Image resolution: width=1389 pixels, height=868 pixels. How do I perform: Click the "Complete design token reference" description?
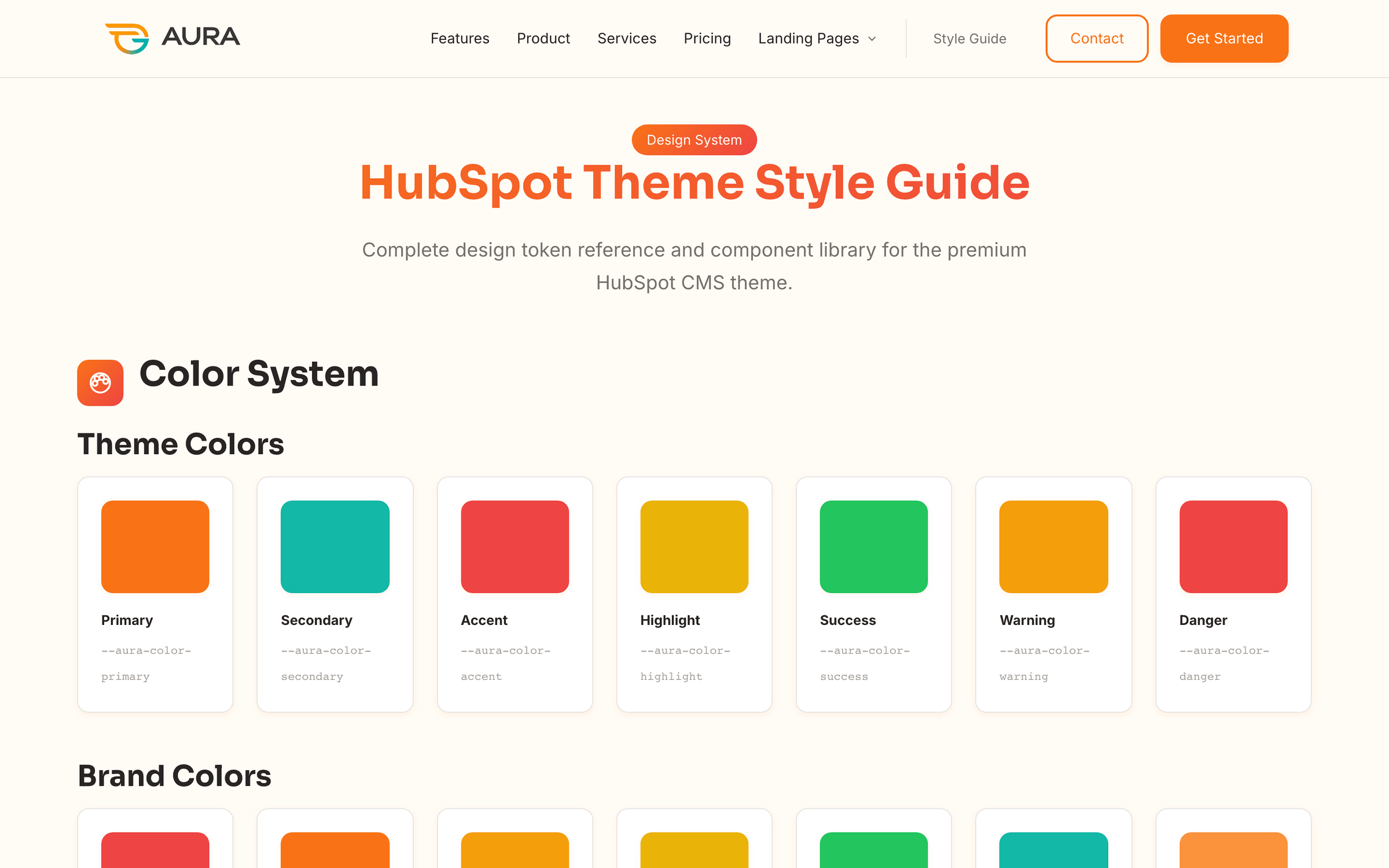tap(694, 266)
